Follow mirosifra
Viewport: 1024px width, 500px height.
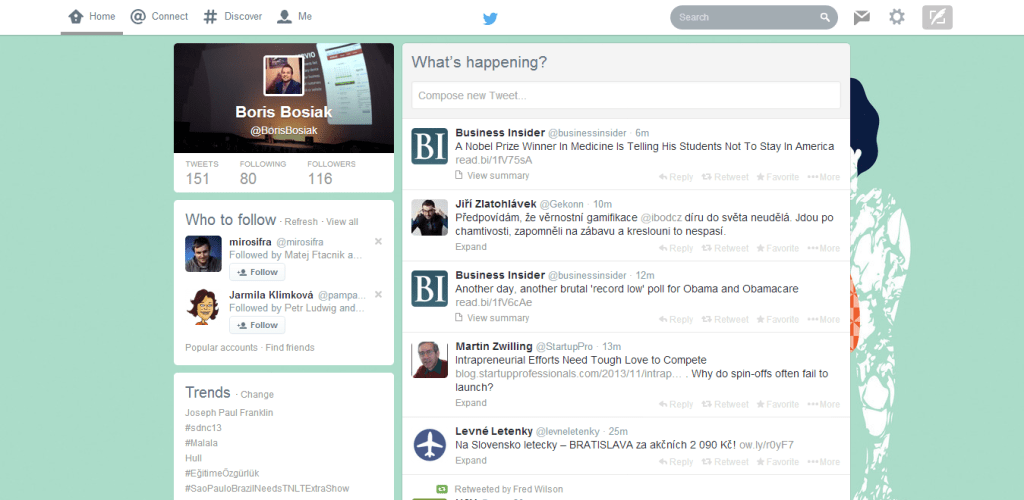pos(257,272)
